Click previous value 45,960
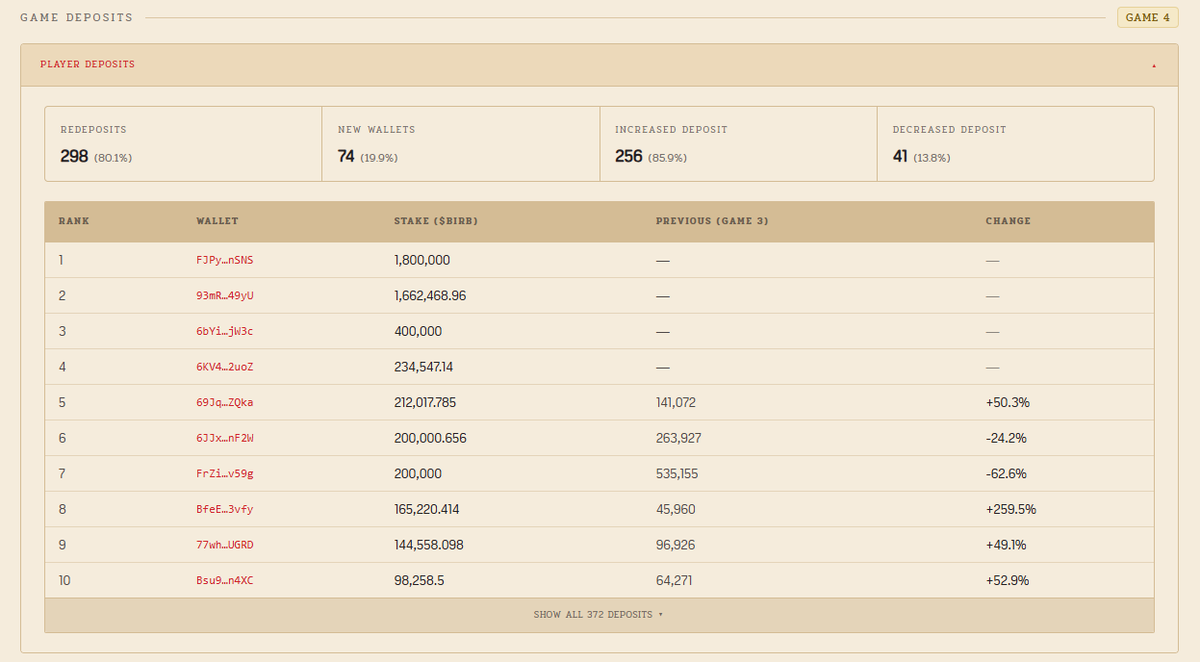This screenshot has width=1200, height=662. pos(676,509)
